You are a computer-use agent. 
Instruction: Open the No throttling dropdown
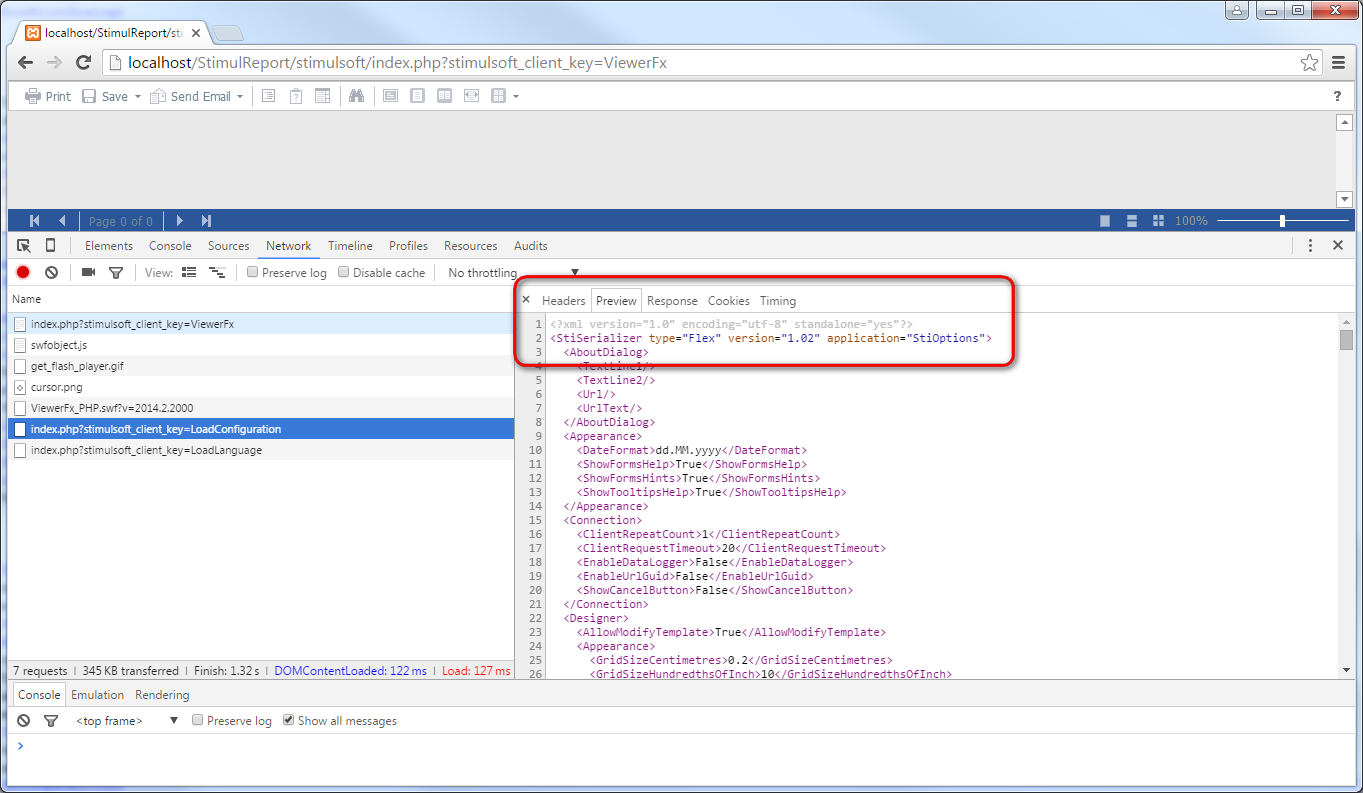(x=513, y=273)
